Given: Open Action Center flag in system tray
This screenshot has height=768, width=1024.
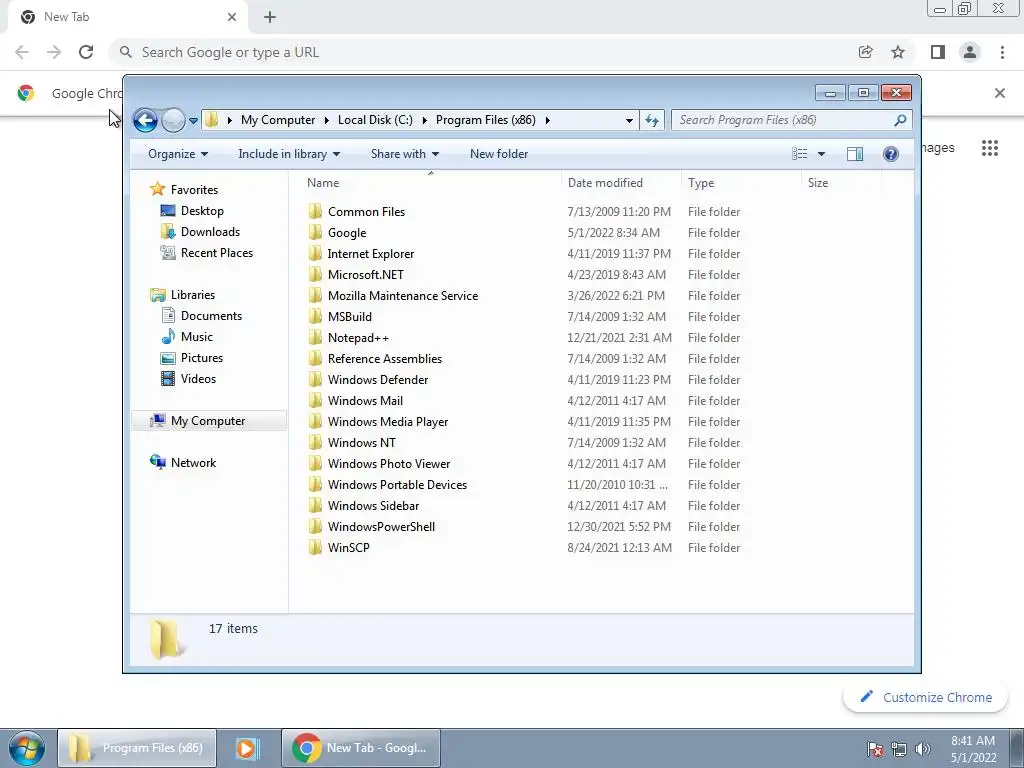Looking at the screenshot, I should (875, 749).
